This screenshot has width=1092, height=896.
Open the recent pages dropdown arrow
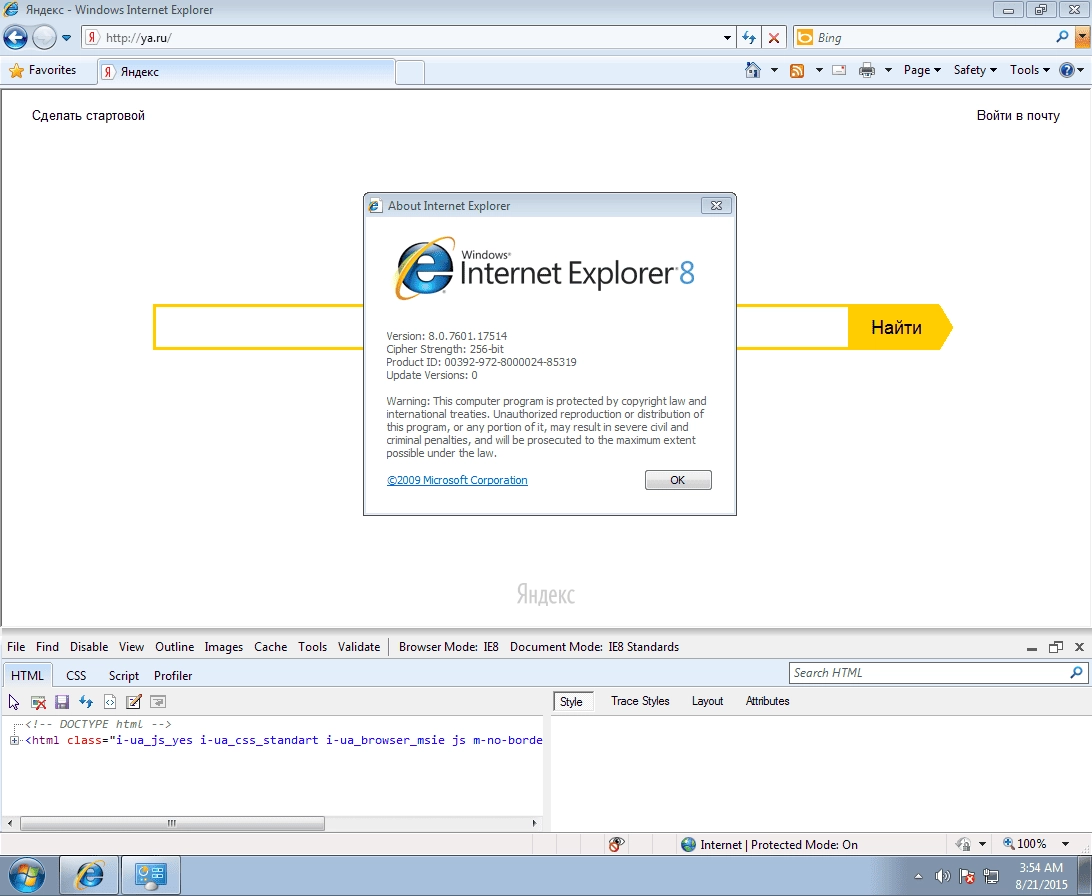67,38
